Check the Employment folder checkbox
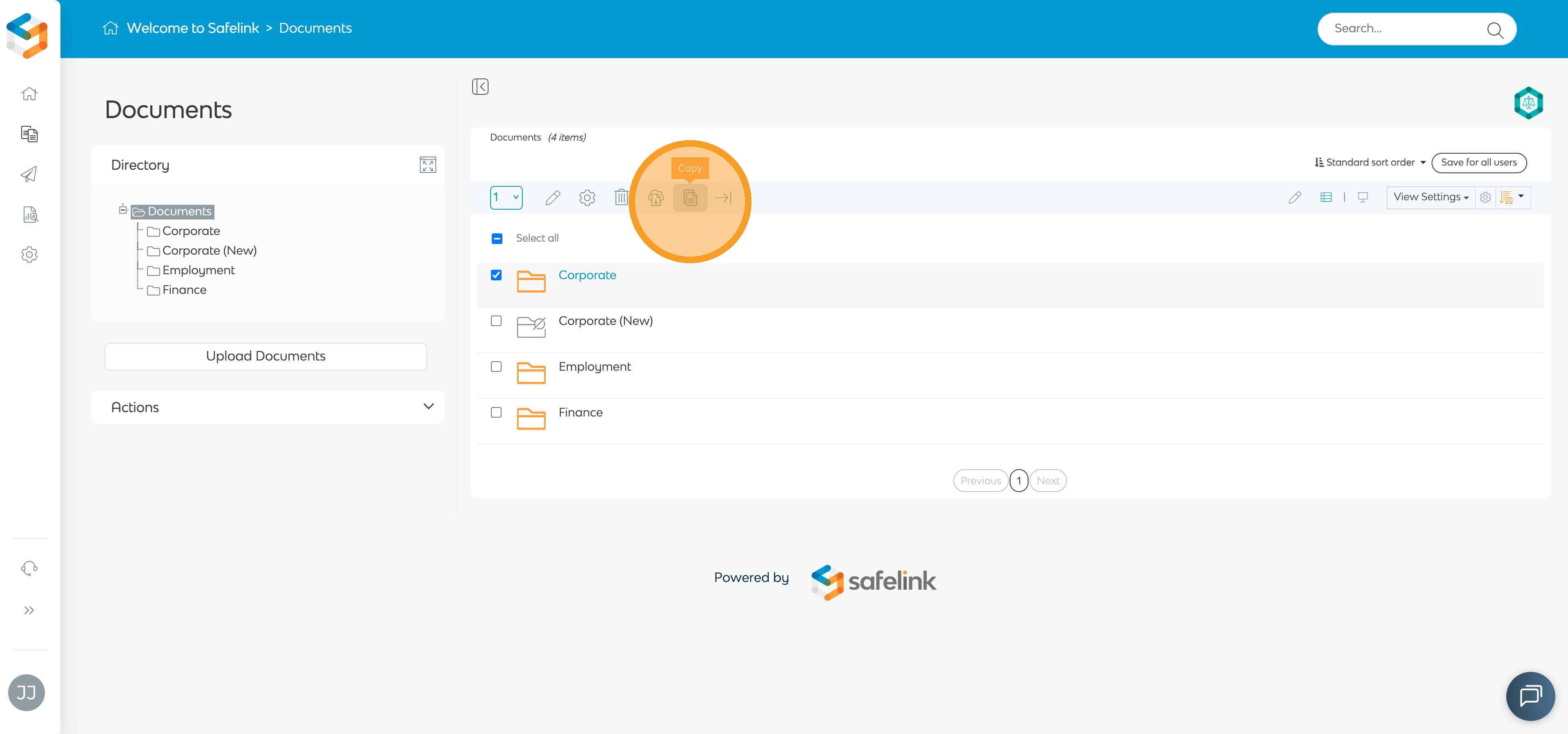The height and width of the screenshot is (734, 1568). [496, 367]
